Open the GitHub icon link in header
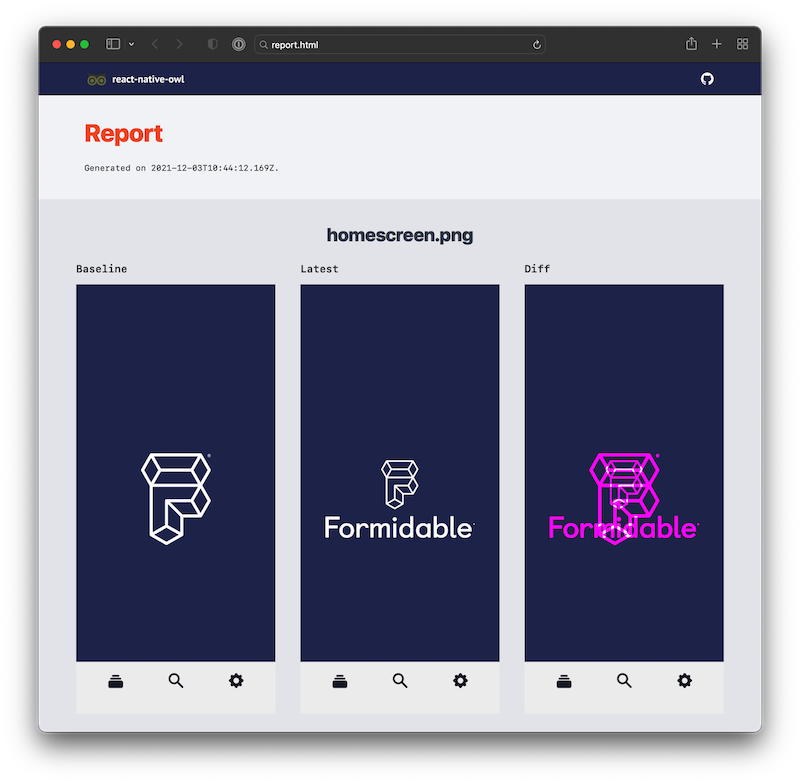800x783 pixels. point(707,79)
